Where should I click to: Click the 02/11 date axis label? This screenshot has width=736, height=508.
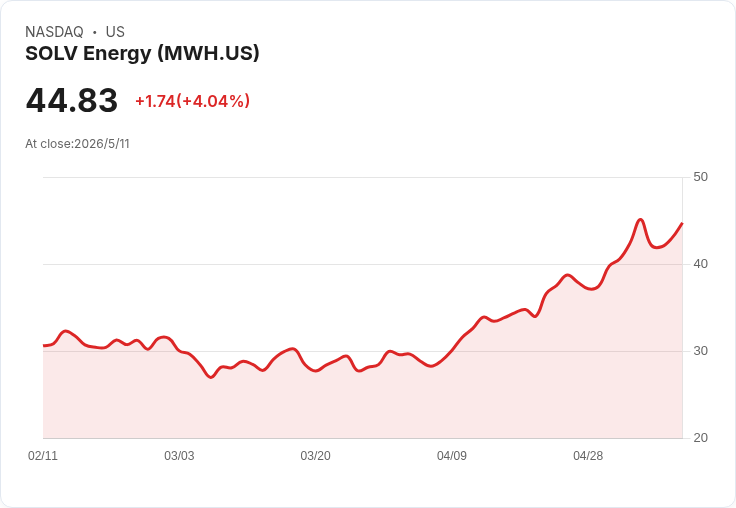pos(43,456)
